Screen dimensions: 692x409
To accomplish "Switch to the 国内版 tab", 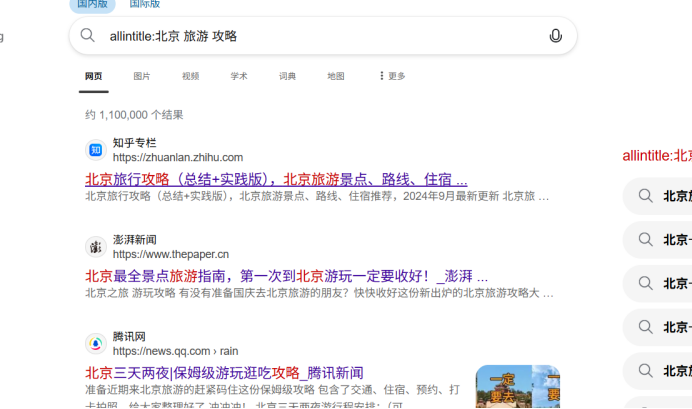I will [x=93, y=4].
